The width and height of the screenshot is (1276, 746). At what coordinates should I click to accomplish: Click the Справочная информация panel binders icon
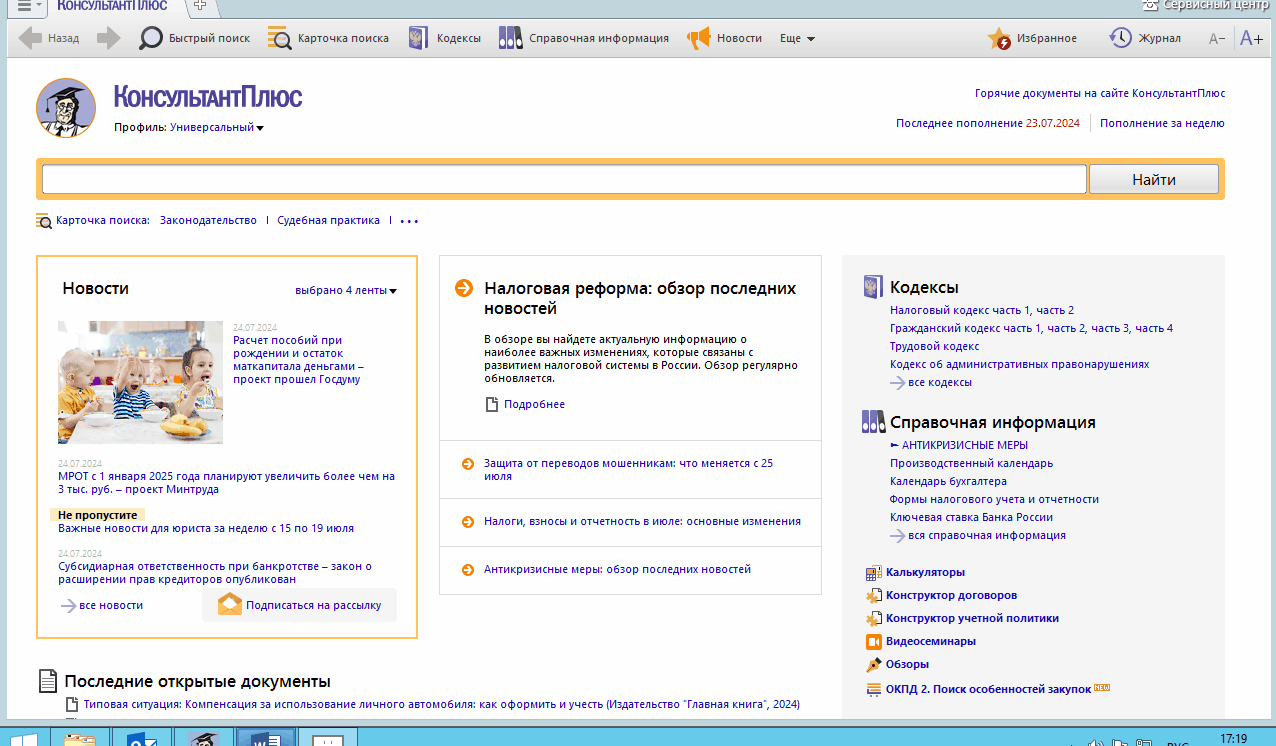click(873, 422)
